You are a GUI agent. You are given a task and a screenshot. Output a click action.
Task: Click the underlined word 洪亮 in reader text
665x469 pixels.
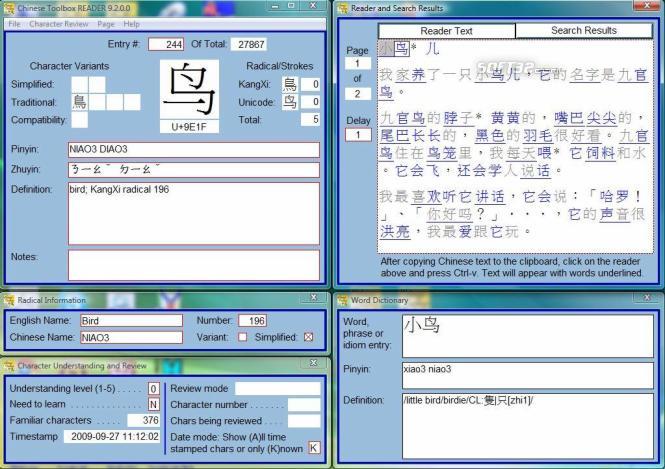(395, 232)
